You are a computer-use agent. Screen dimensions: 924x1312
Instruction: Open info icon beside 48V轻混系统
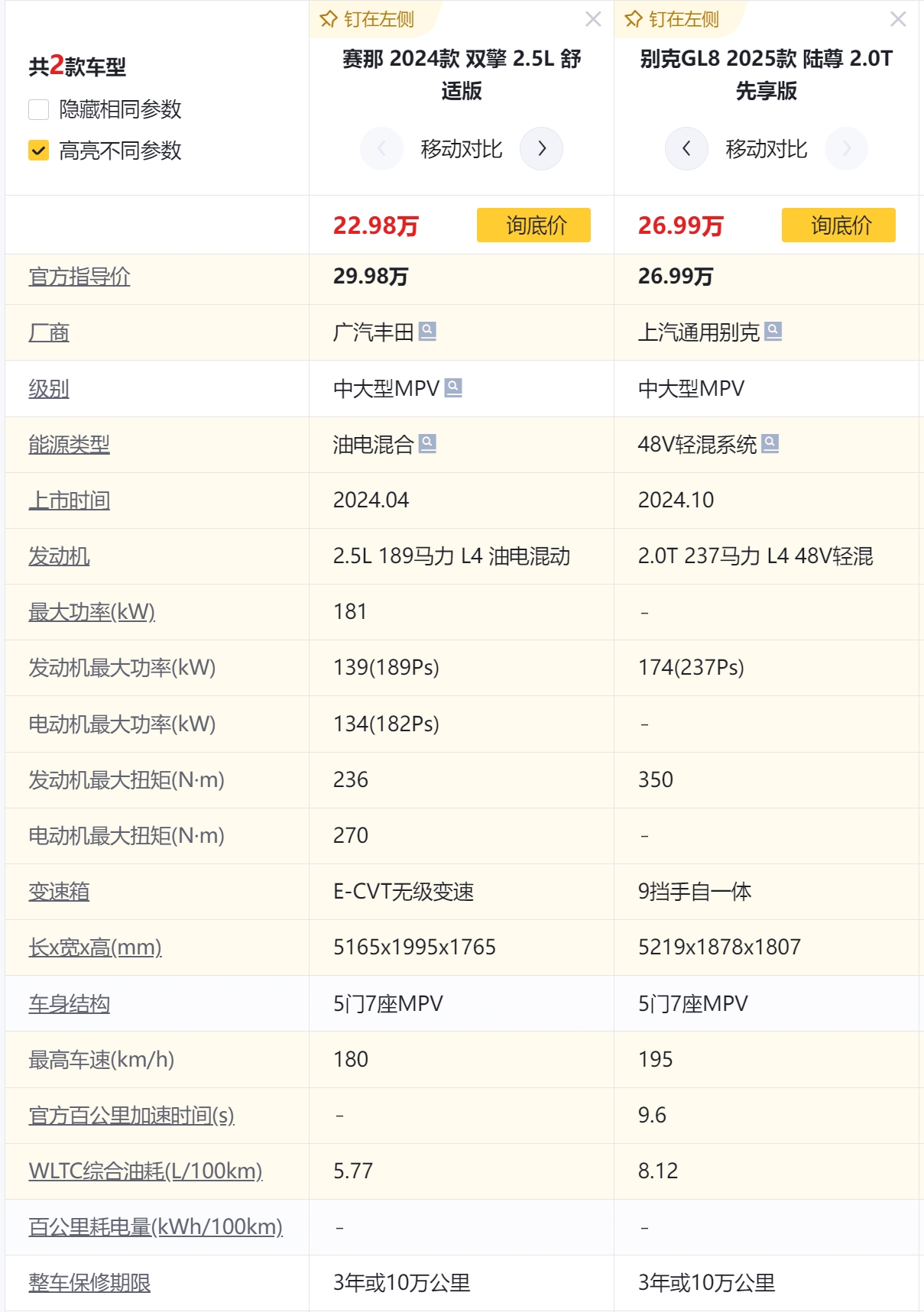(770, 443)
